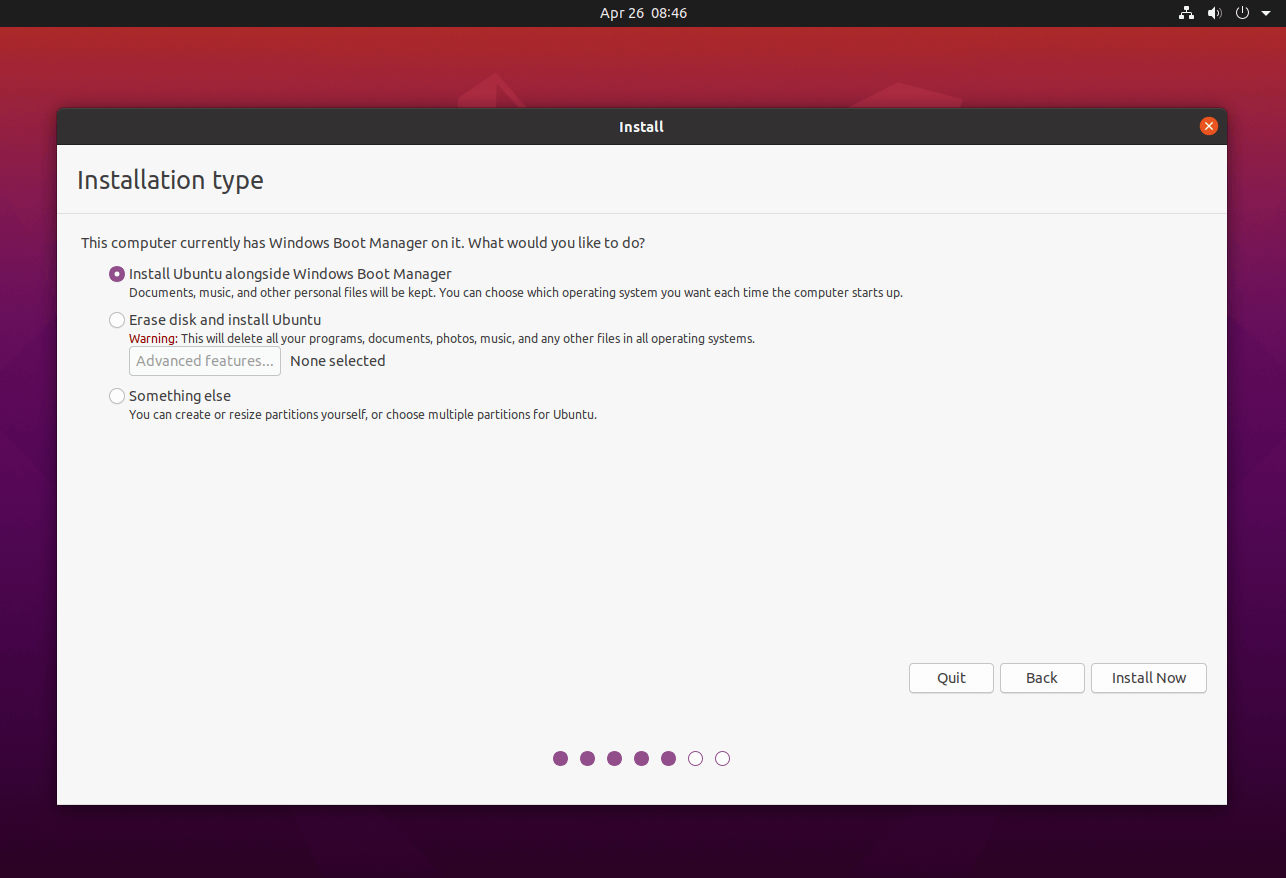Open the Advanced features button
1286x878 pixels.
(205, 361)
